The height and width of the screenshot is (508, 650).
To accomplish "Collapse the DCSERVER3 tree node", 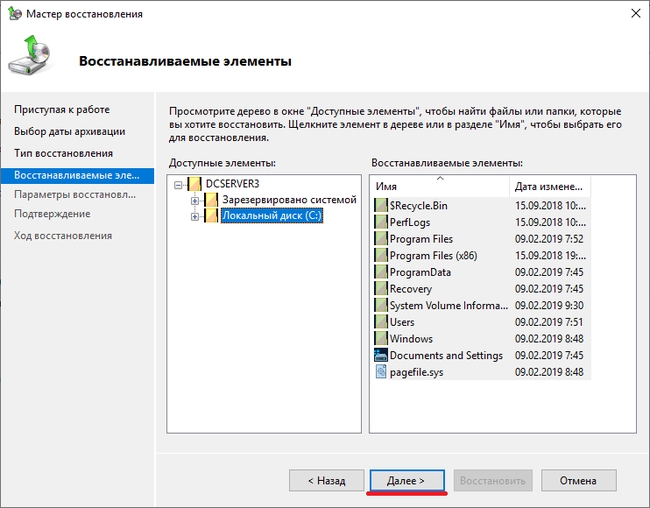I will click(178, 185).
